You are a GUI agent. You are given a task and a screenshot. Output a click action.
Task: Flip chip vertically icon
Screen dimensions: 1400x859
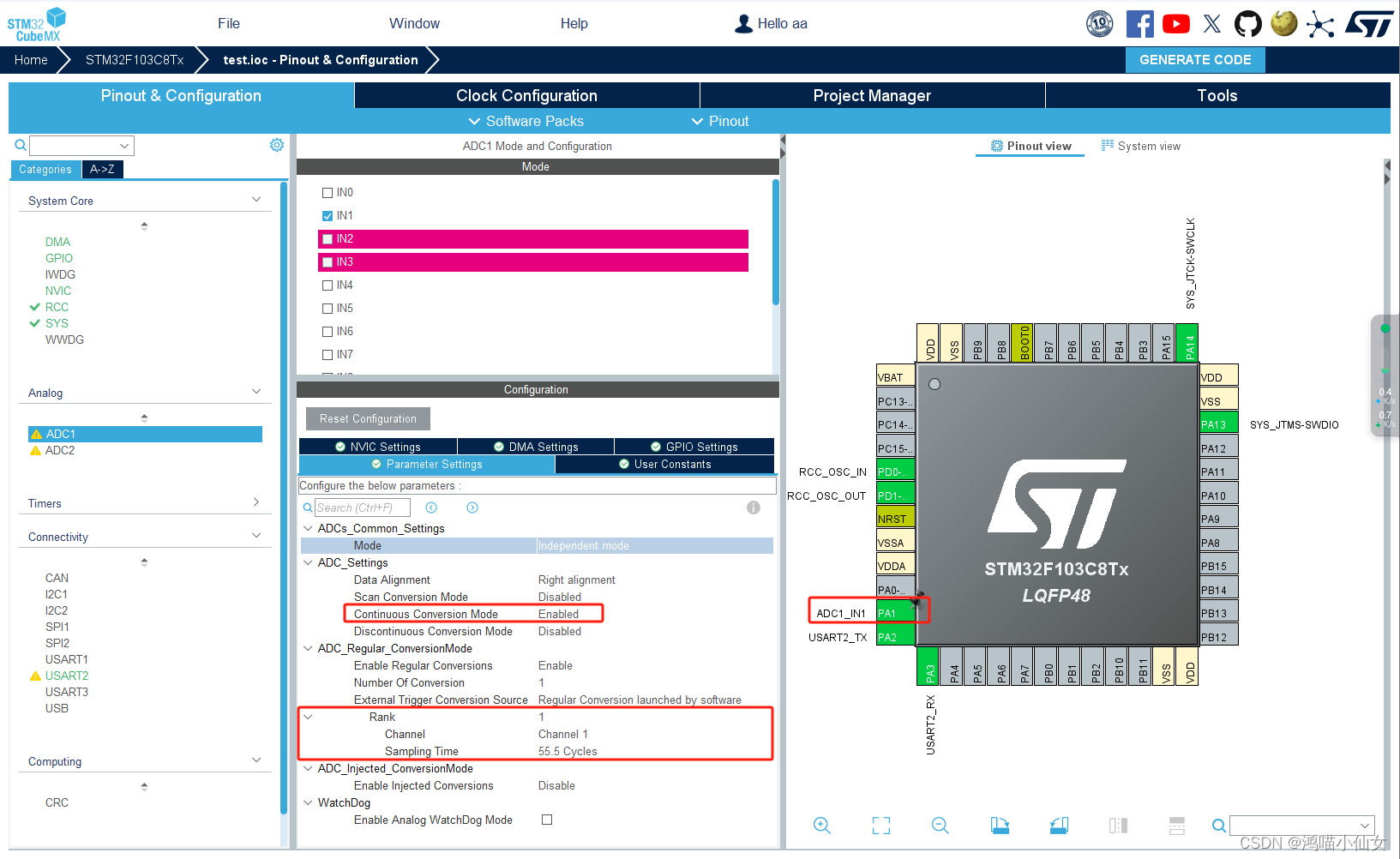(x=1177, y=826)
